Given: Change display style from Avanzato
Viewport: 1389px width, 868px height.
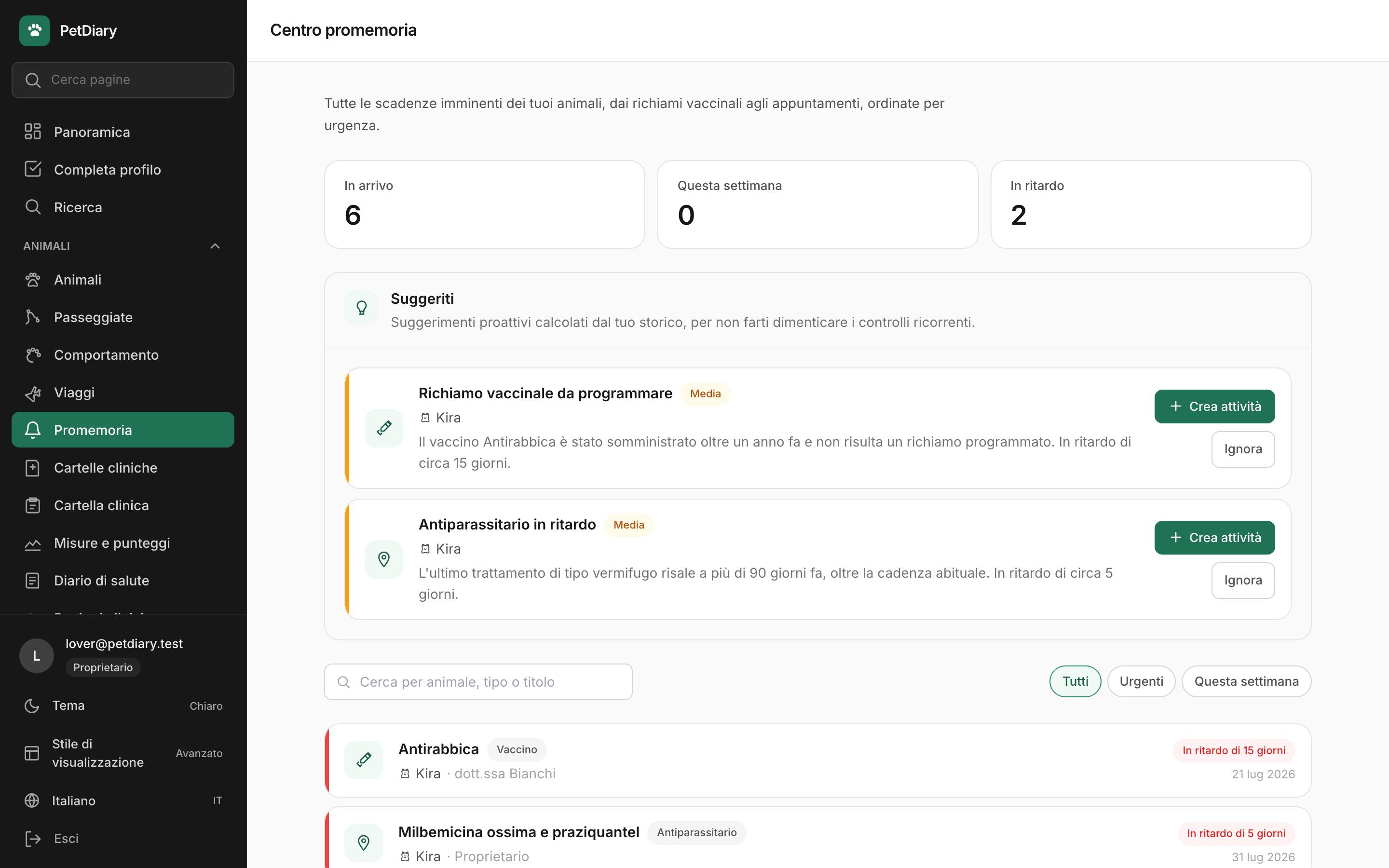Looking at the screenshot, I should (123, 753).
